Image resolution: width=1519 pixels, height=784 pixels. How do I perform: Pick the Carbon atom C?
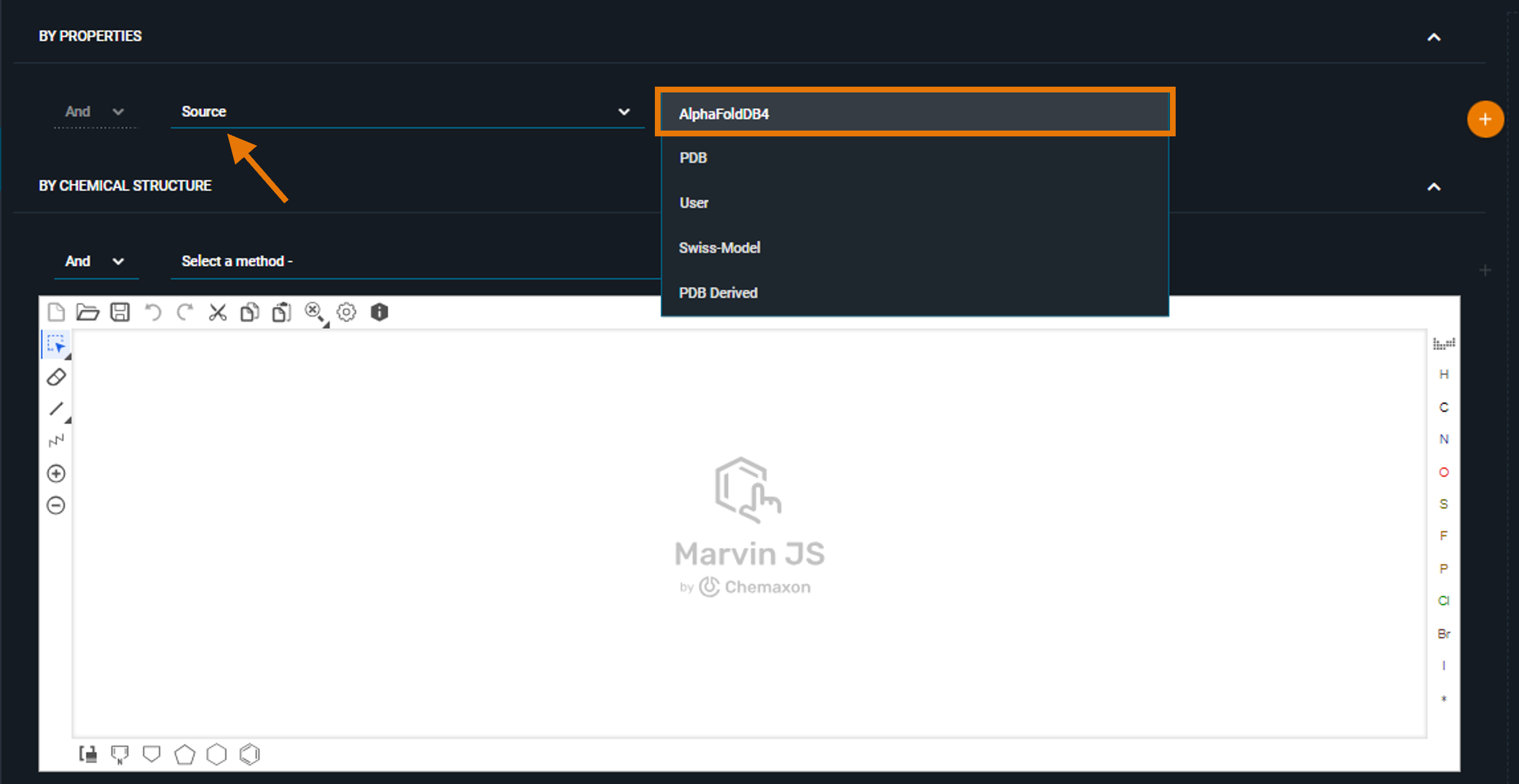(1443, 407)
